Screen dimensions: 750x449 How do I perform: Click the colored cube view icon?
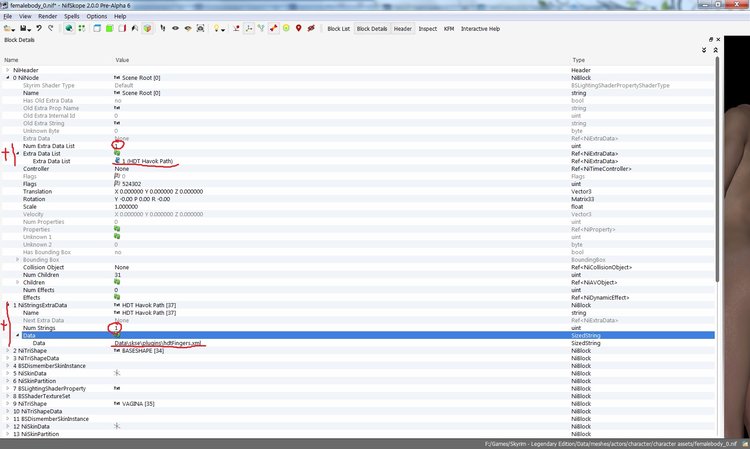[x=147, y=29]
